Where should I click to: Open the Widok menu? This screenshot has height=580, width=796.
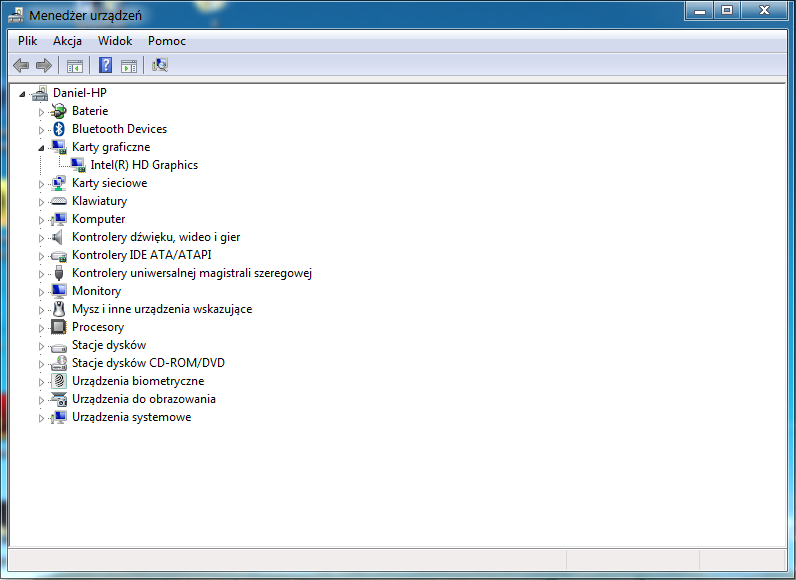(115, 41)
